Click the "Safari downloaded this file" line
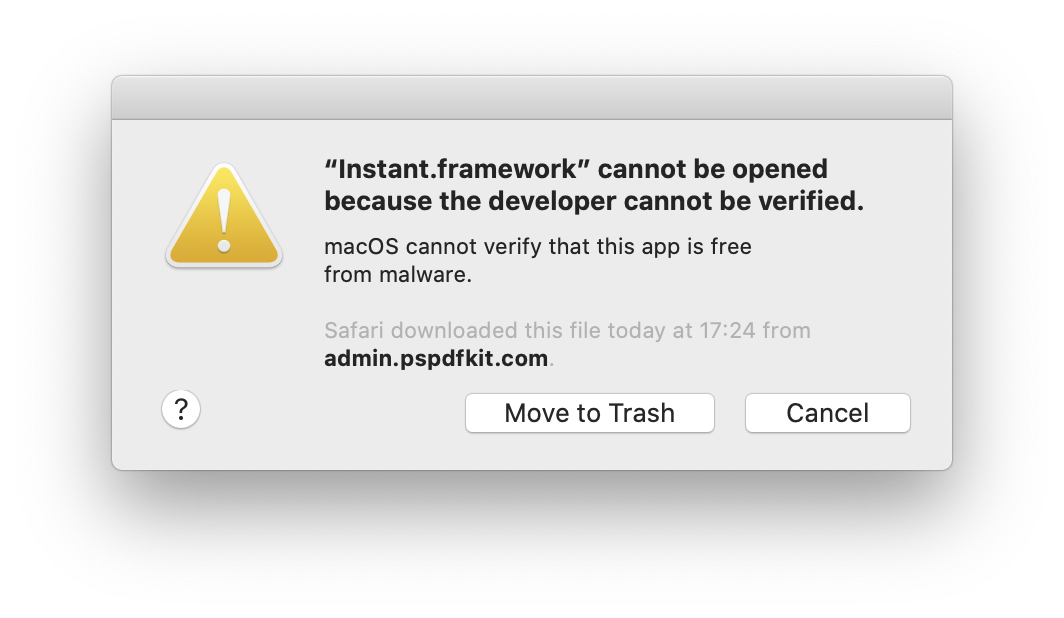 click(567, 330)
